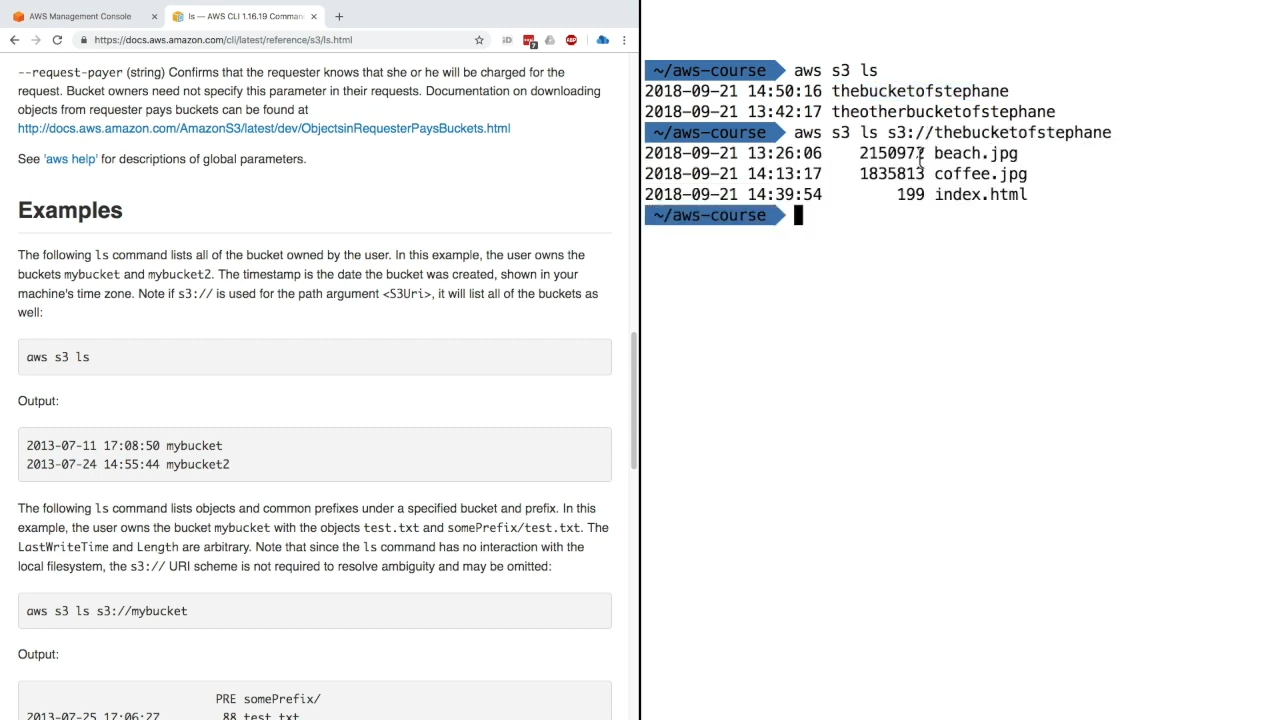1280x720 pixels.
Task: Reload the current docs page
Action: coord(57,40)
